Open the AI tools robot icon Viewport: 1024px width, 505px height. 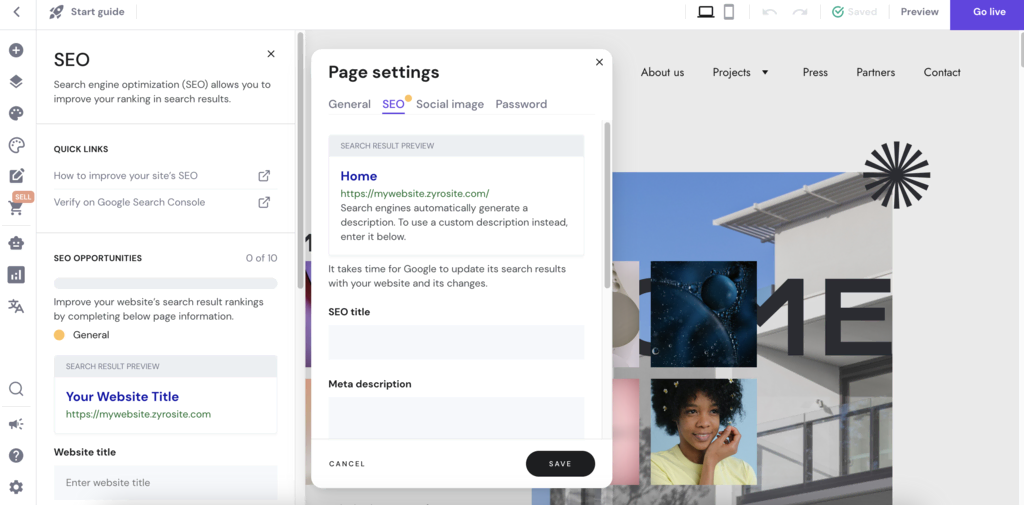point(16,243)
